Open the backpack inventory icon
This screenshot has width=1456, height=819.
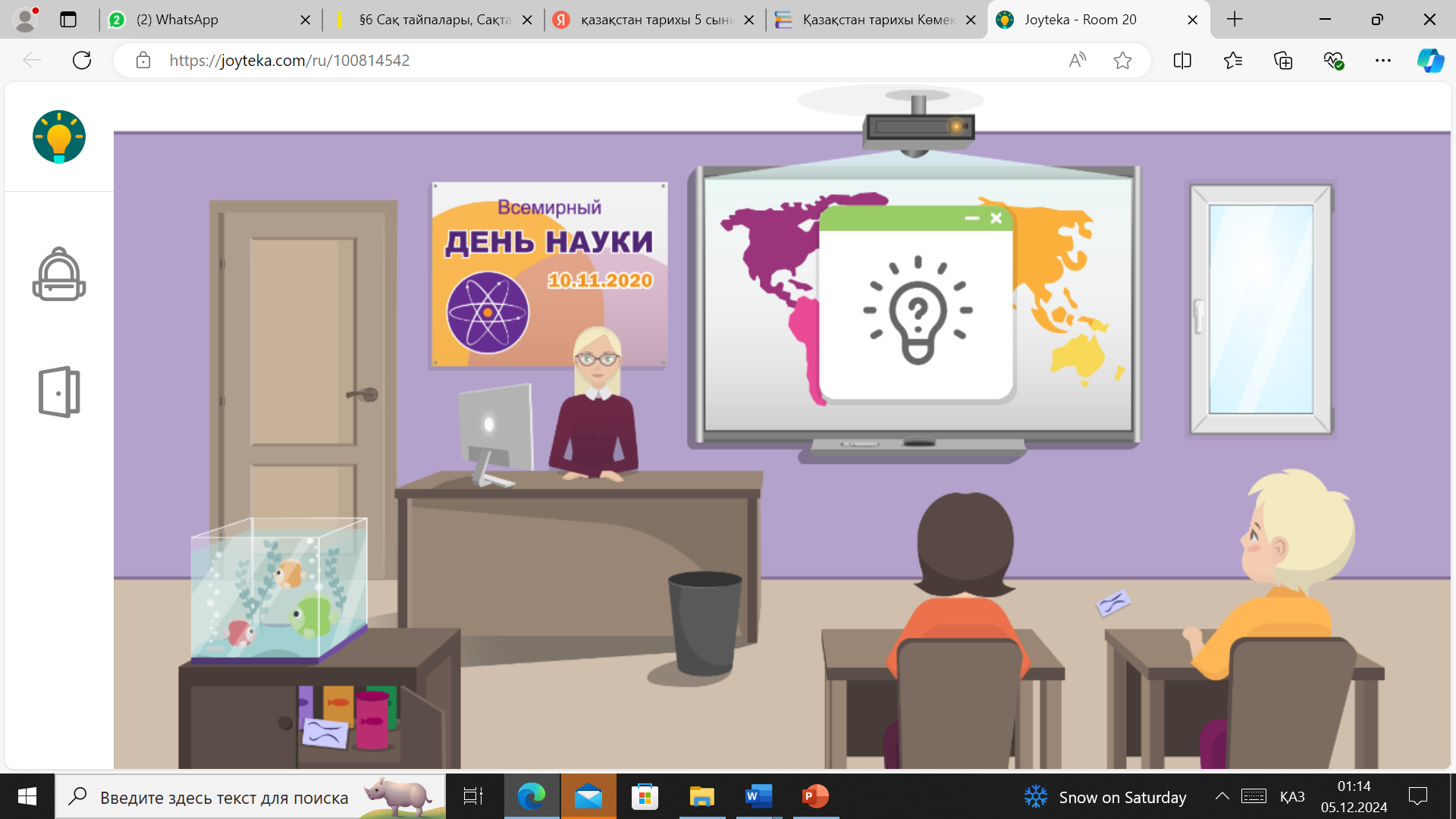pos(59,275)
